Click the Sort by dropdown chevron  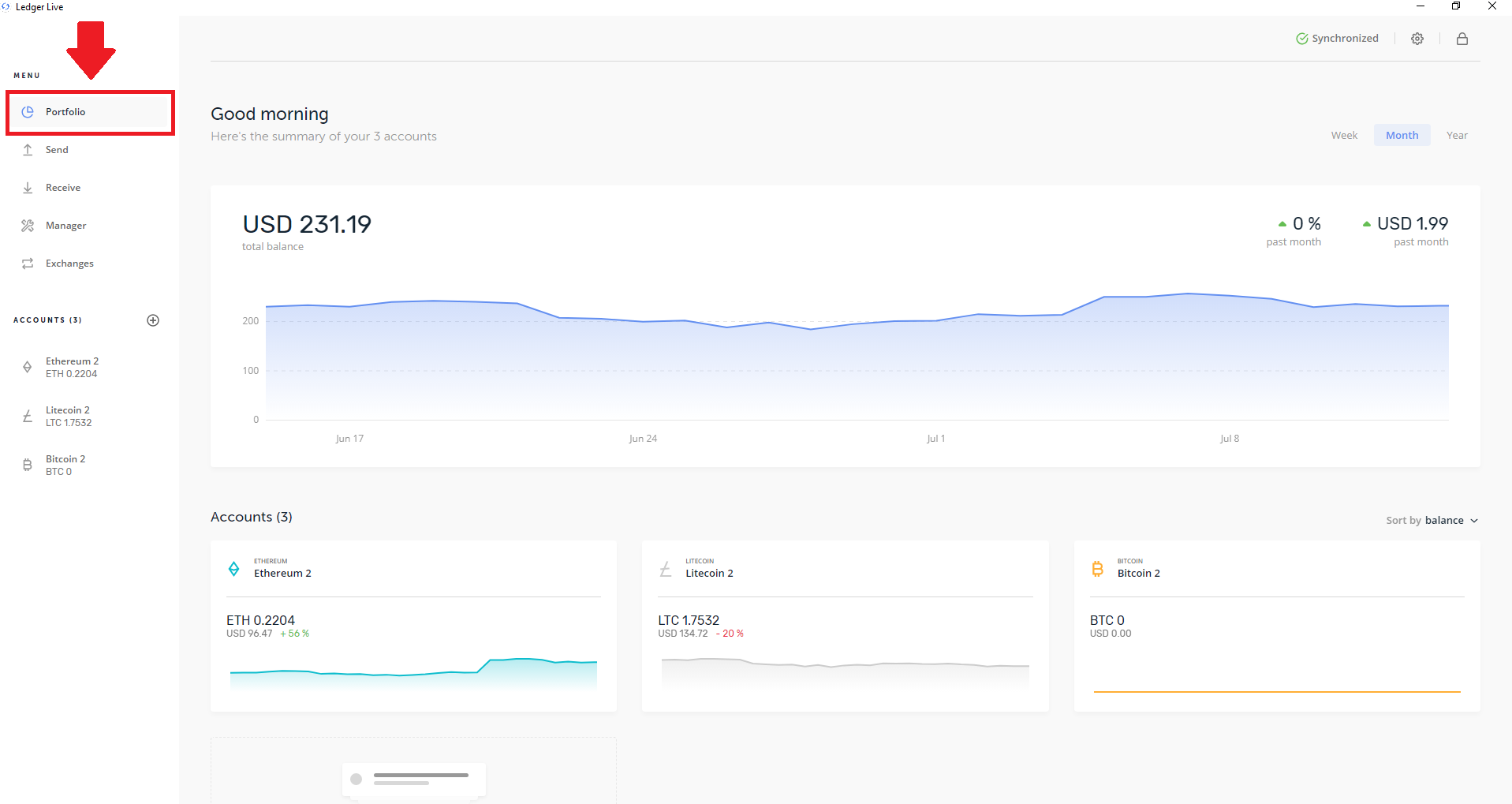[1474, 521]
